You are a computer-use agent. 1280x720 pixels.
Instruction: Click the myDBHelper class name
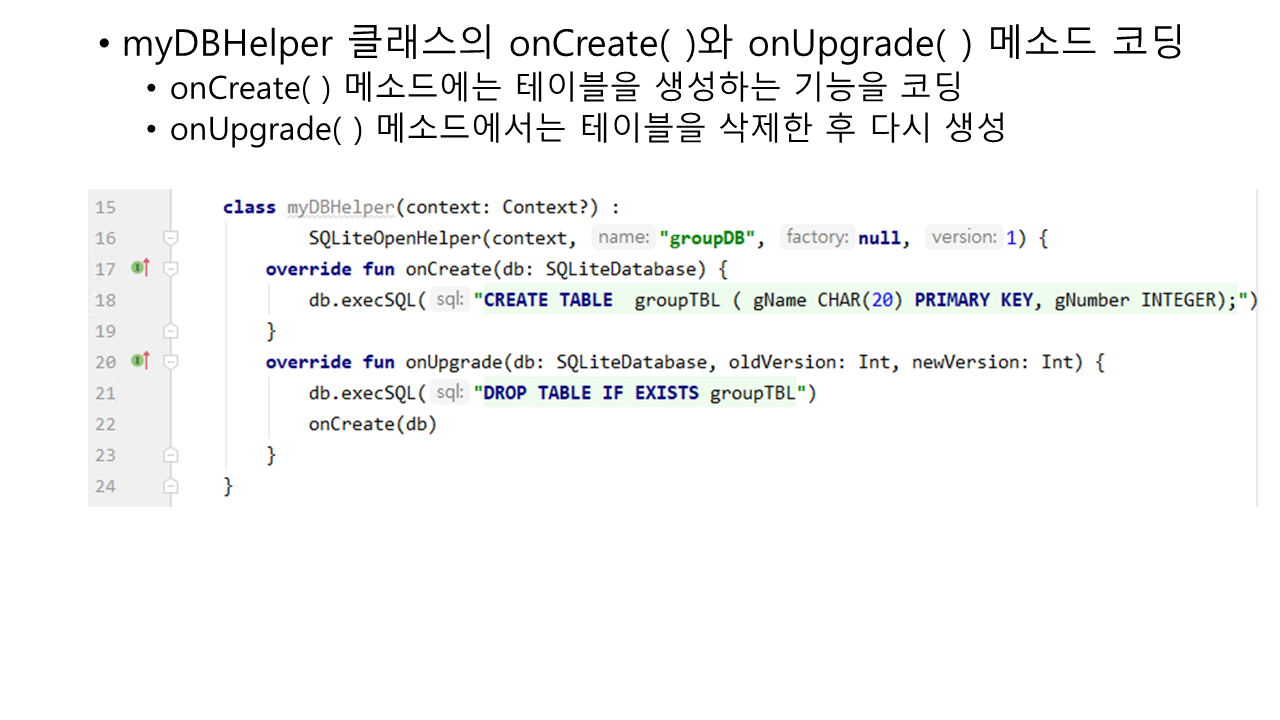coord(340,207)
